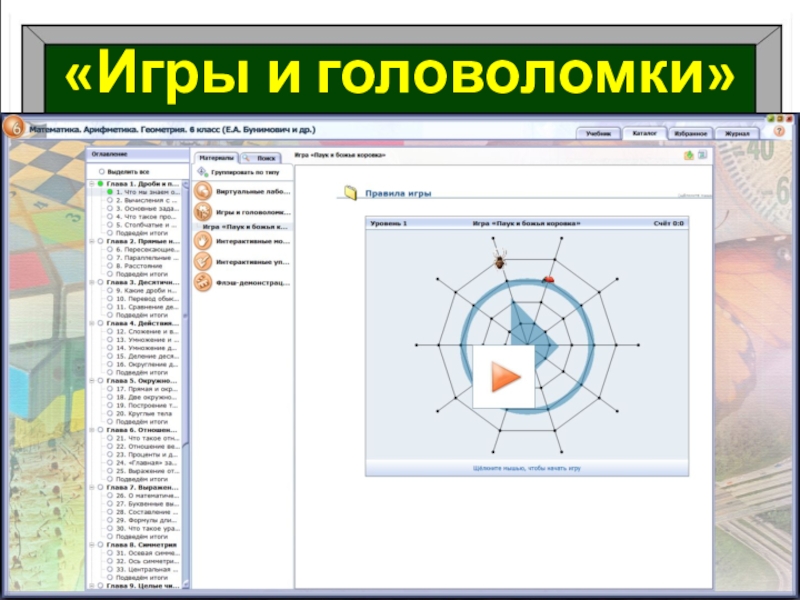
Task: Select the Поиск tab
Action: coord(261,158)
